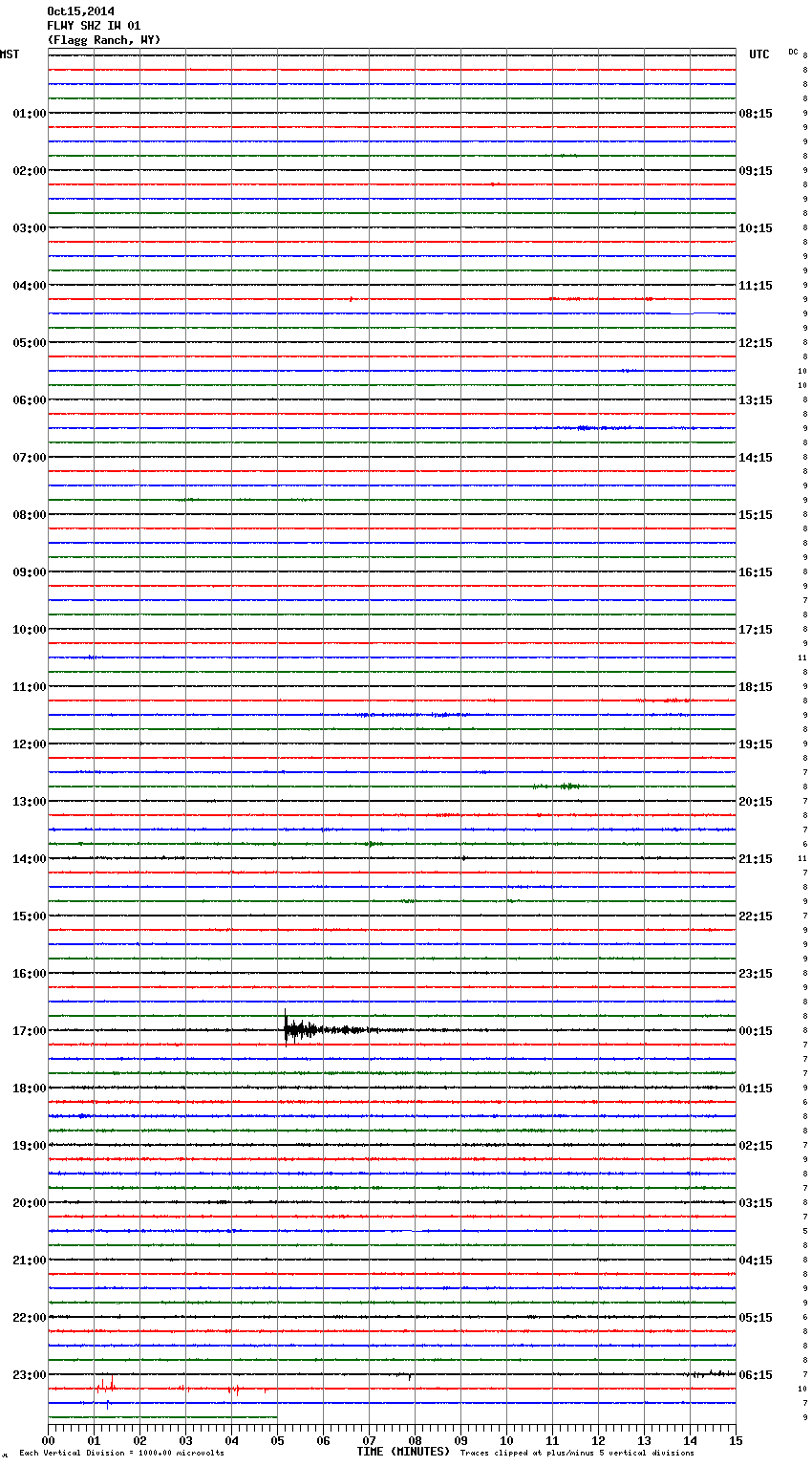Select the 12:00 MST row label
812x1466 pixels.
tap(30, 744)
